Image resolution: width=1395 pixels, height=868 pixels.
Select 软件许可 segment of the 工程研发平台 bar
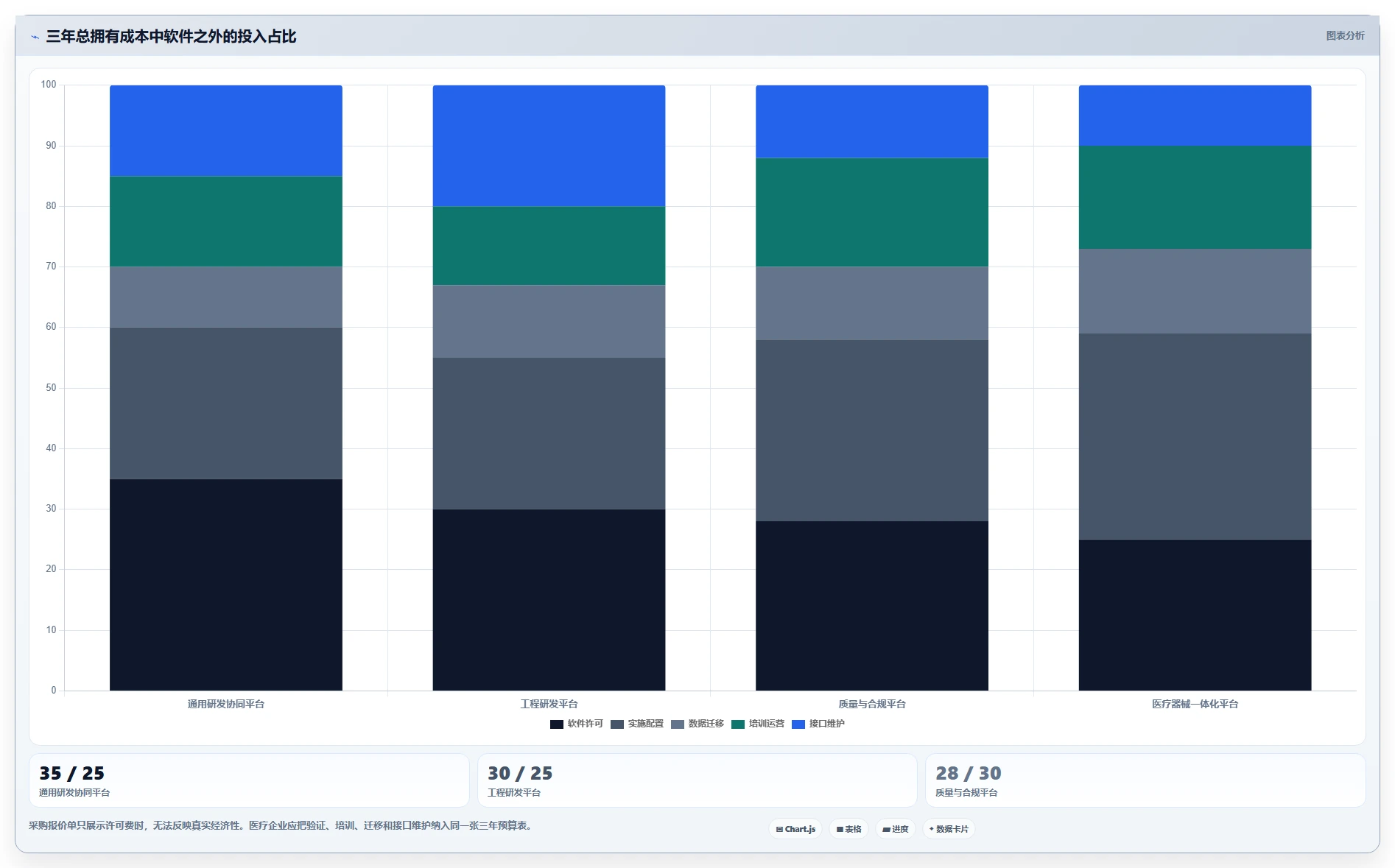coord(549,600)
